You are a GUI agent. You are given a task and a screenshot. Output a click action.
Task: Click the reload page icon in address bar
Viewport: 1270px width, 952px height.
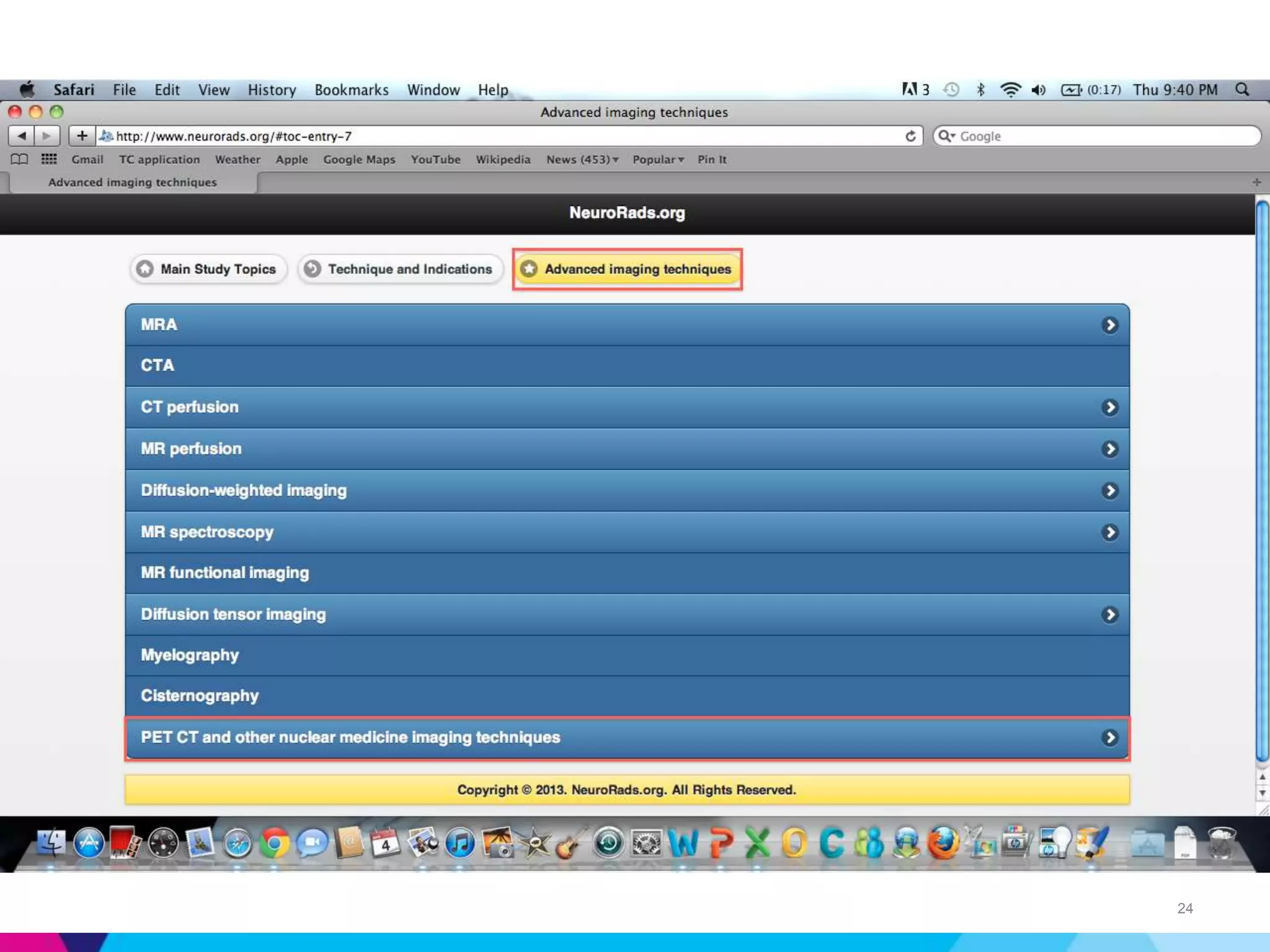(x=910, y=136)
